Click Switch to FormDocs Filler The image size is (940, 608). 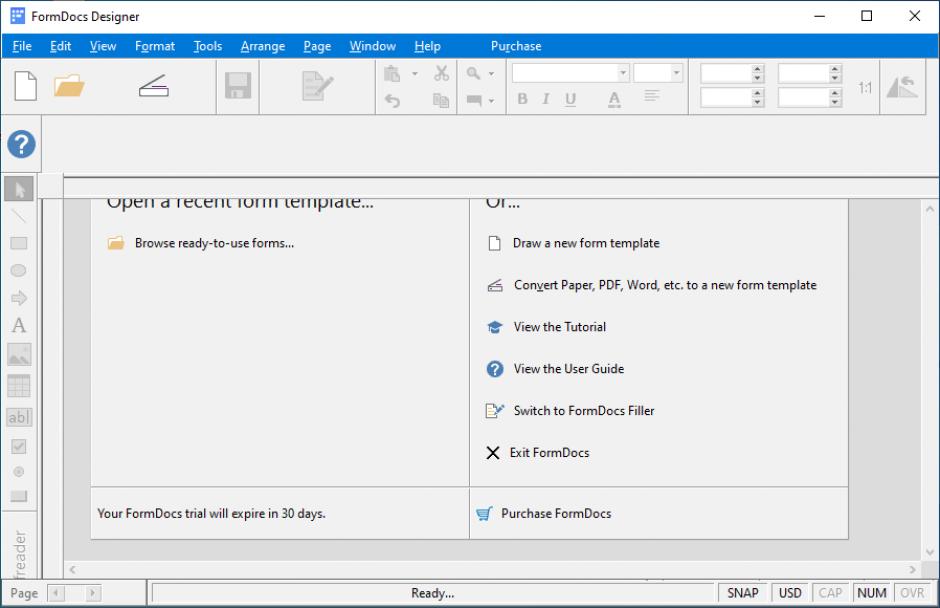coord(584,411)
